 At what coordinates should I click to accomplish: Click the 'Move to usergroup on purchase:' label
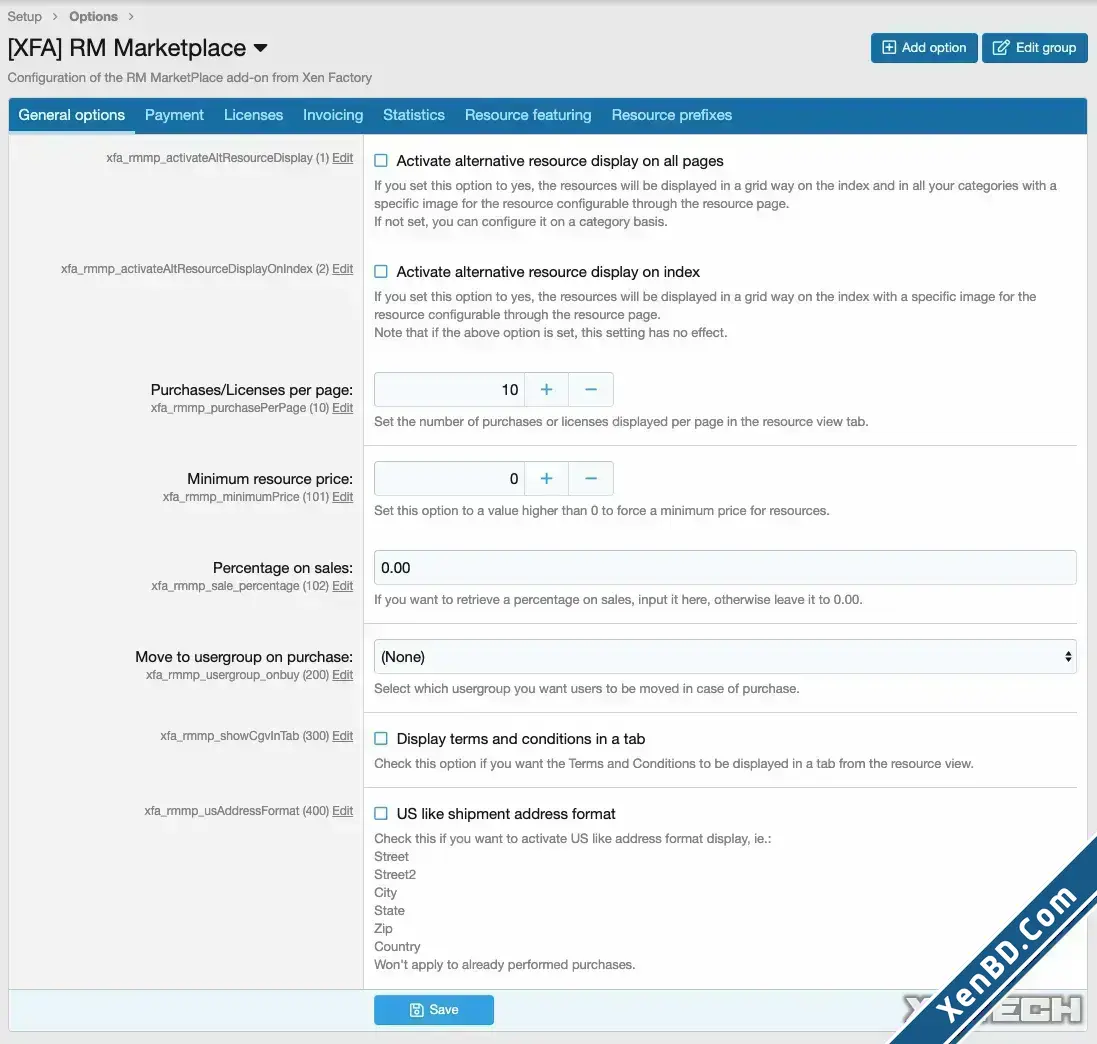point(244,656)
